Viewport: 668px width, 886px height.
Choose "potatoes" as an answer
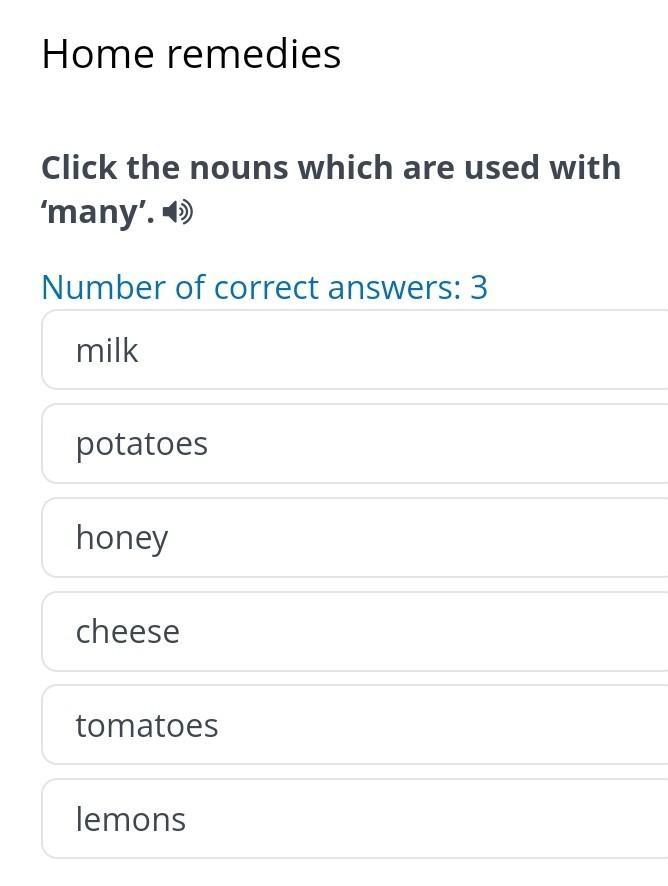click(354, 443)
